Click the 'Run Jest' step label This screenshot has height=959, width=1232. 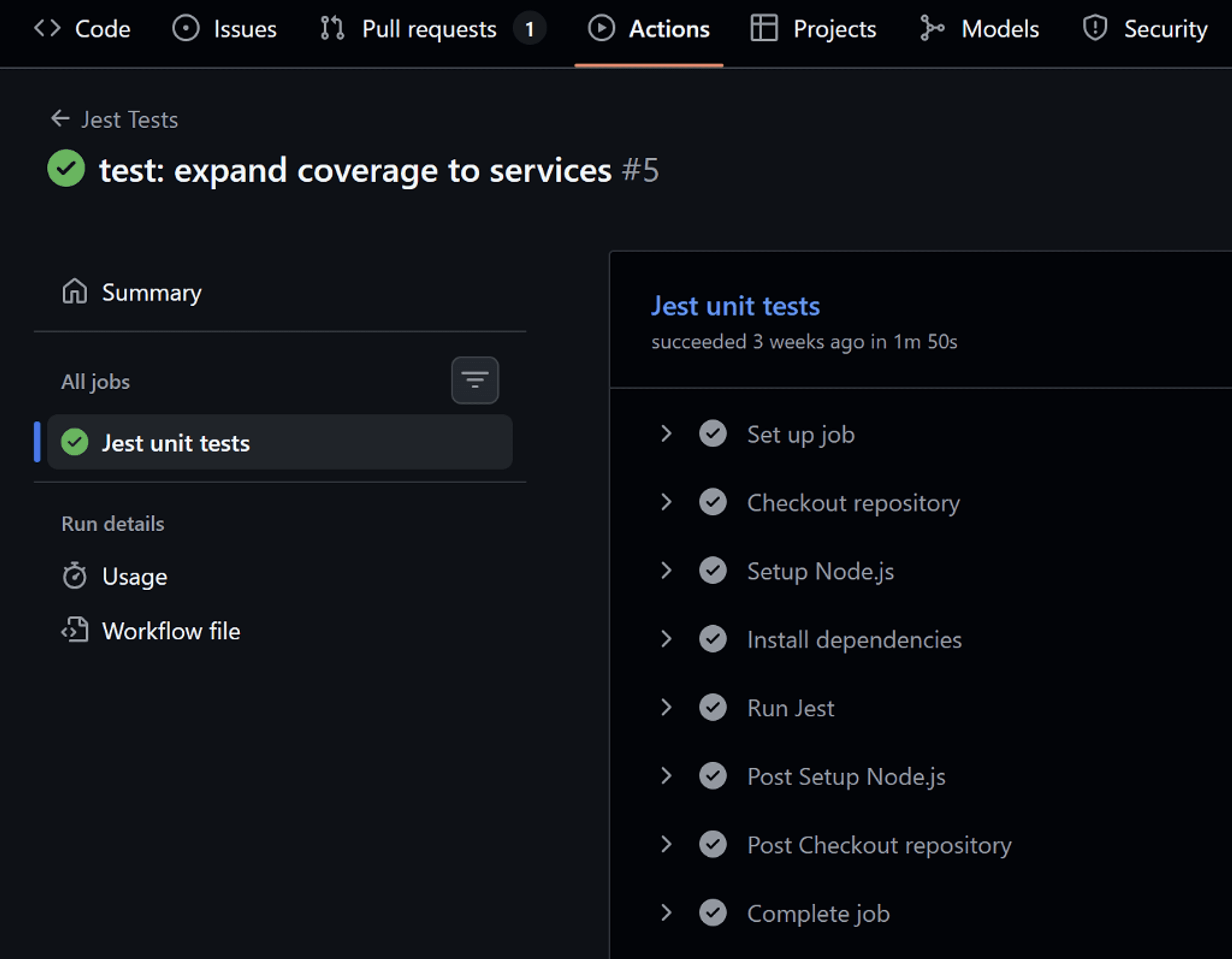790,708
